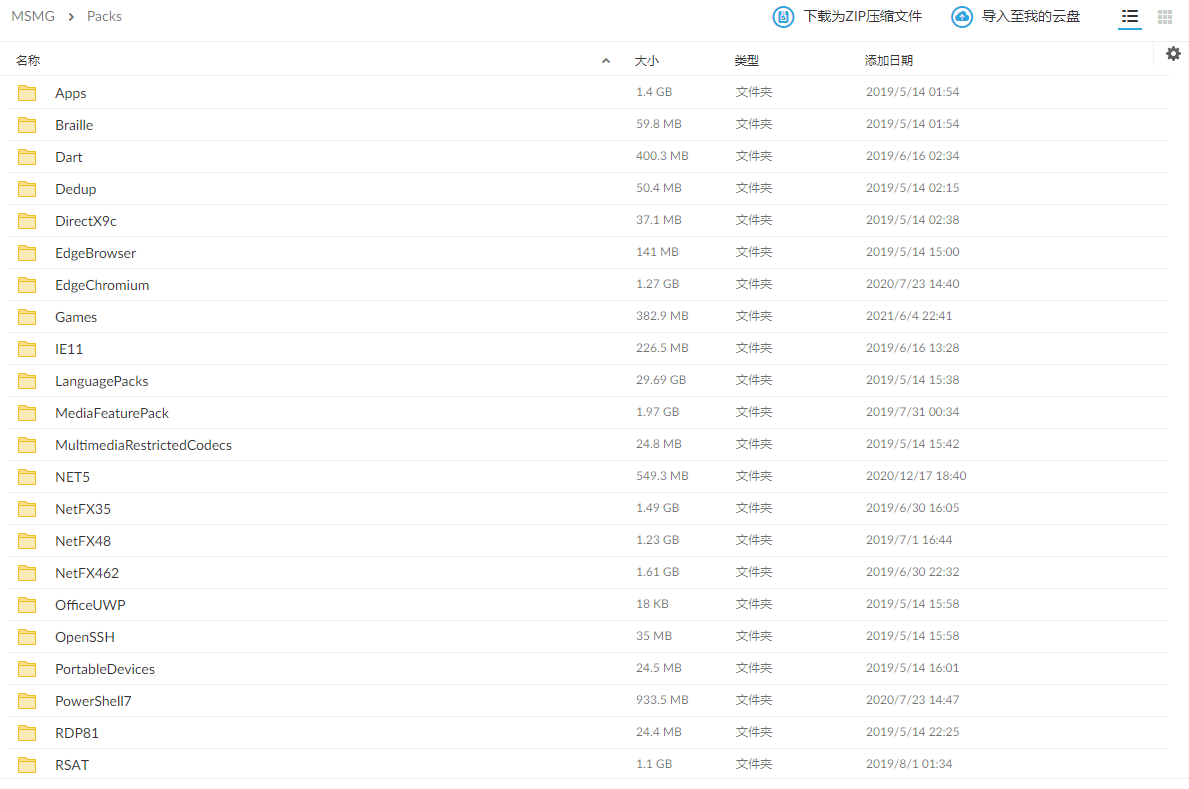
Task: Click the EdgeBrowser folder icon
Action: [27, 253]
